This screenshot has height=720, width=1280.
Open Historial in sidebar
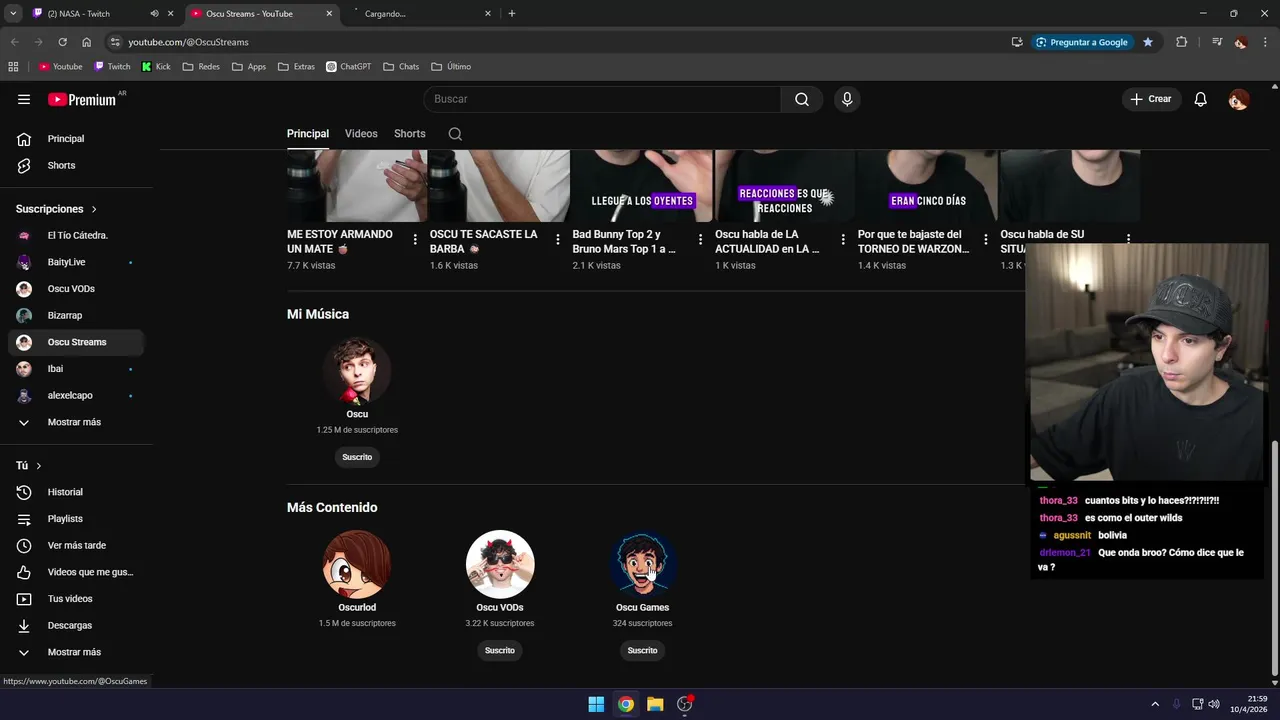tap(76, 492)
